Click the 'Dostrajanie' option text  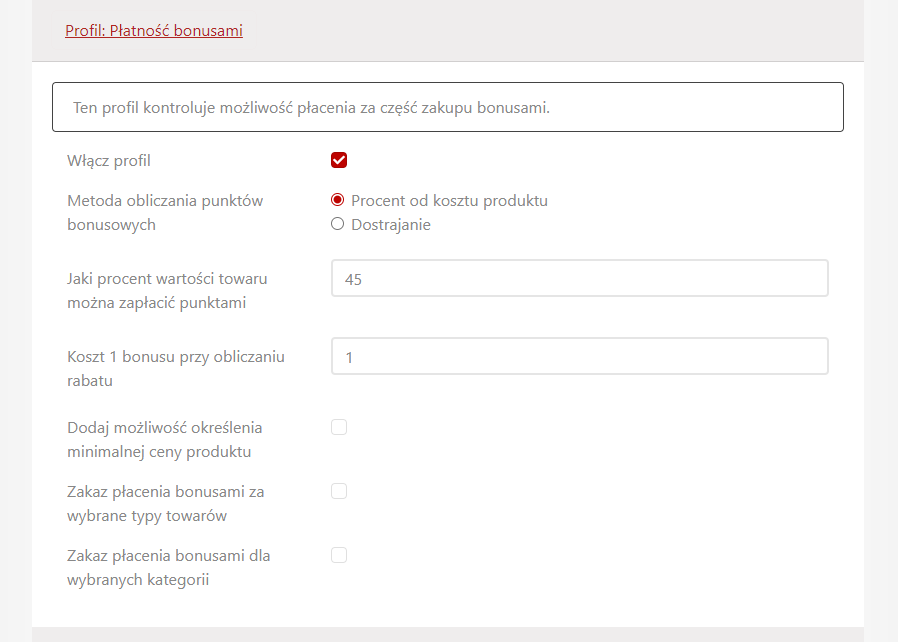[391, 225]
